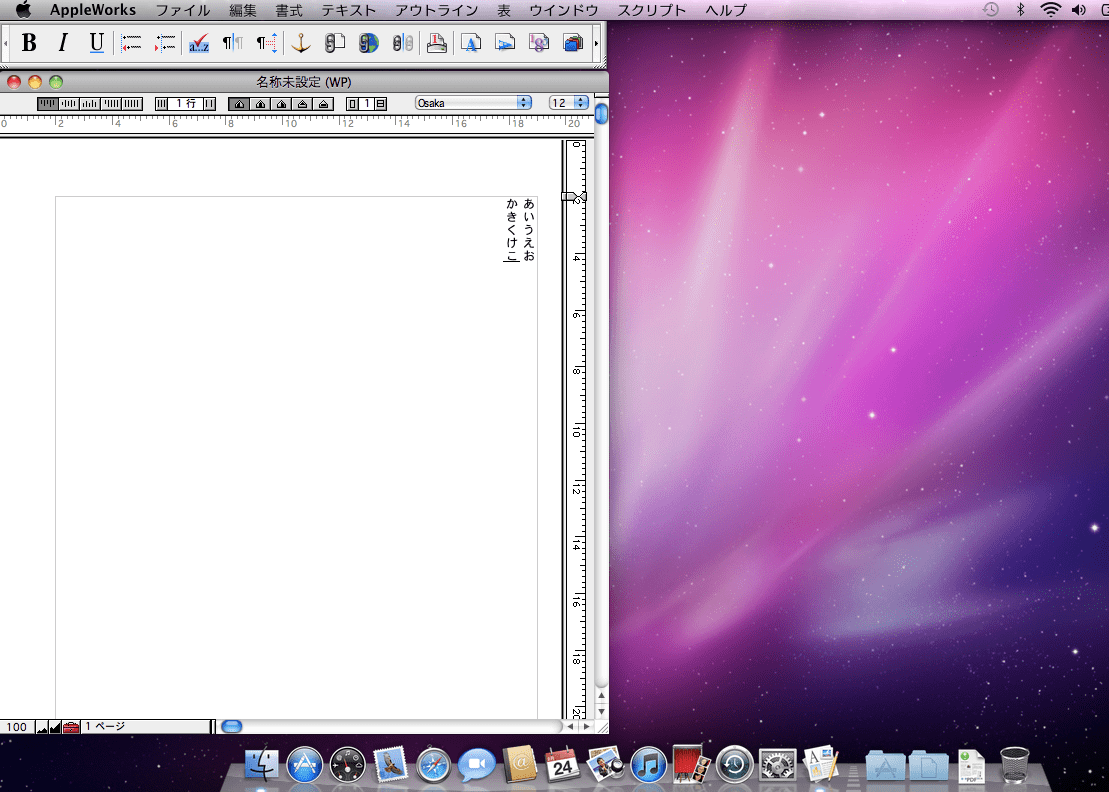Image resolution: width=1109 pixels, height=792 pixels.
Task: Open System Preferences from the Dock
Action: [777, 765]
